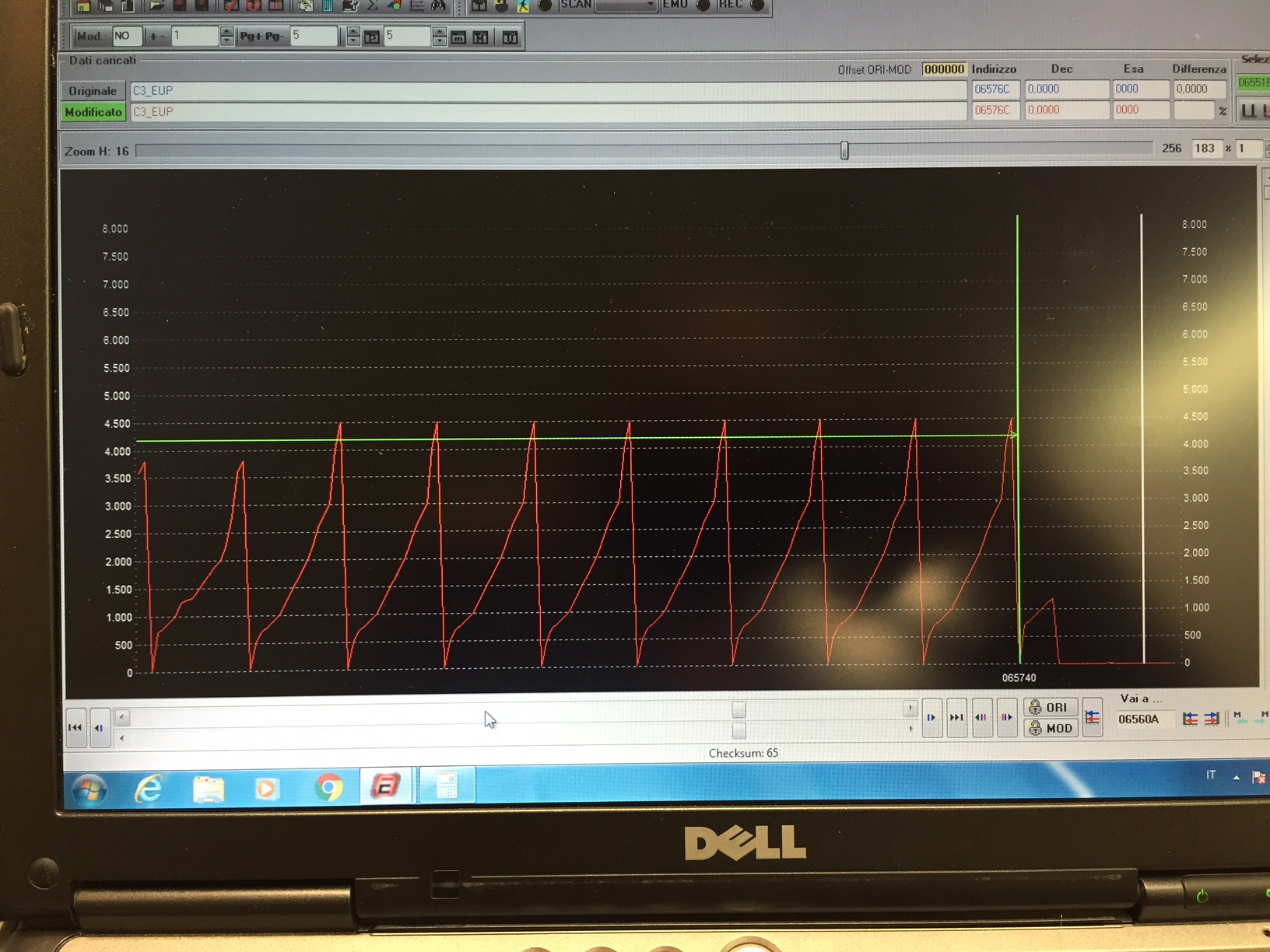Viewport: 1270px width, 952px height.
Task: Toggle the ORI lock button
Action: (1050, 707)
